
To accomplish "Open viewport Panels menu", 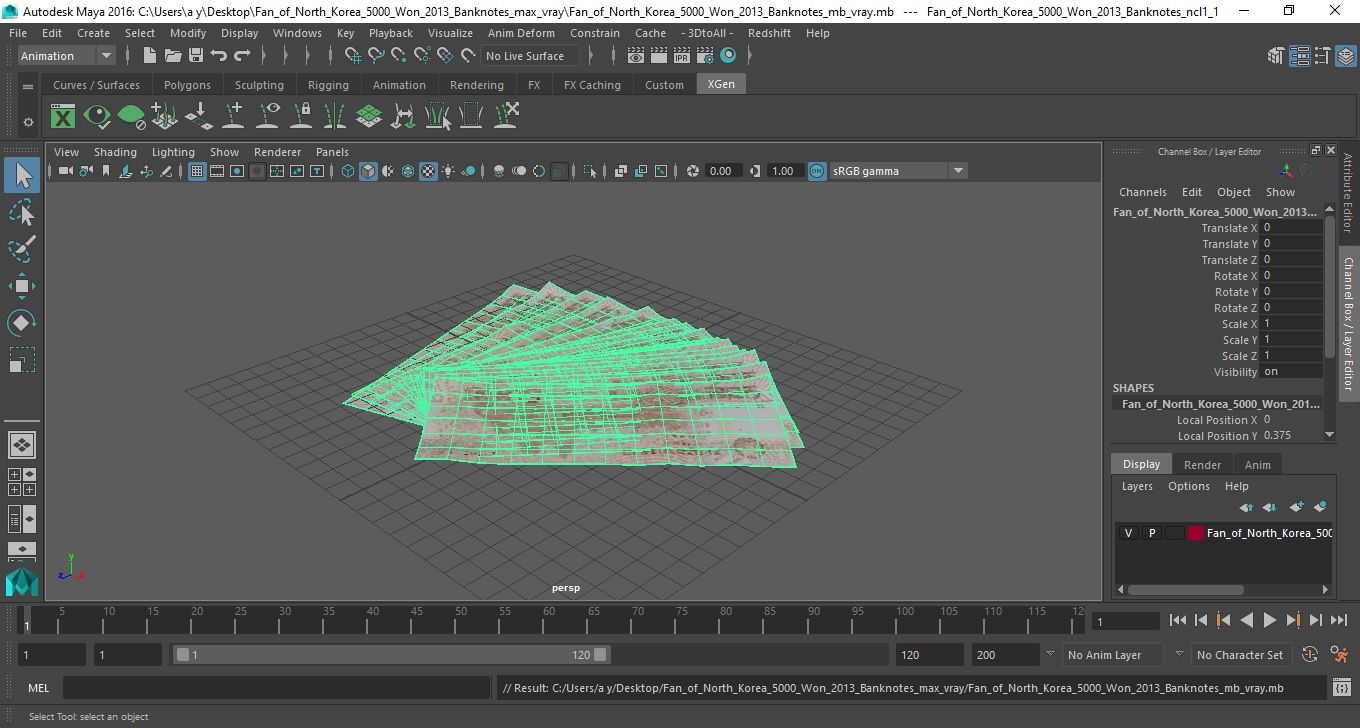I will pos(332,152).
